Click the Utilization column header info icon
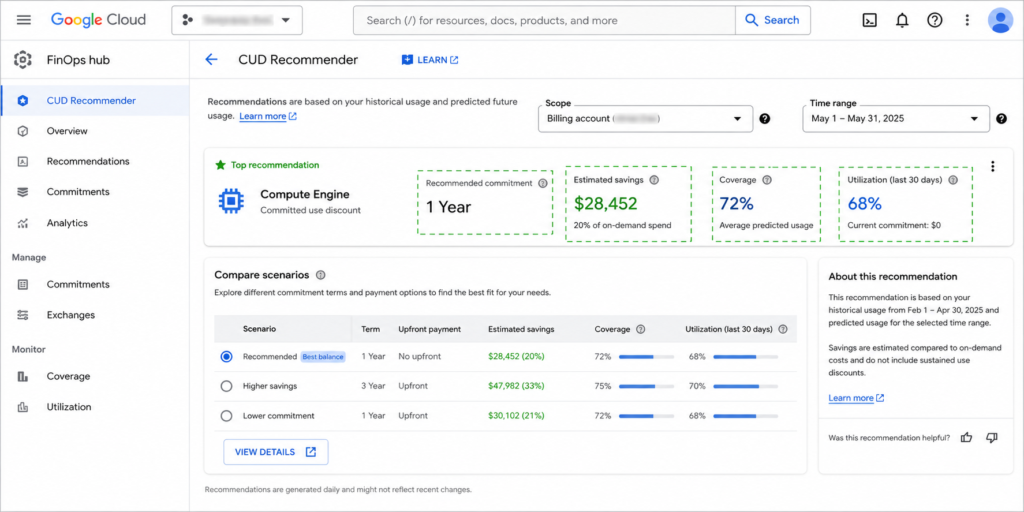 [783, 329]
